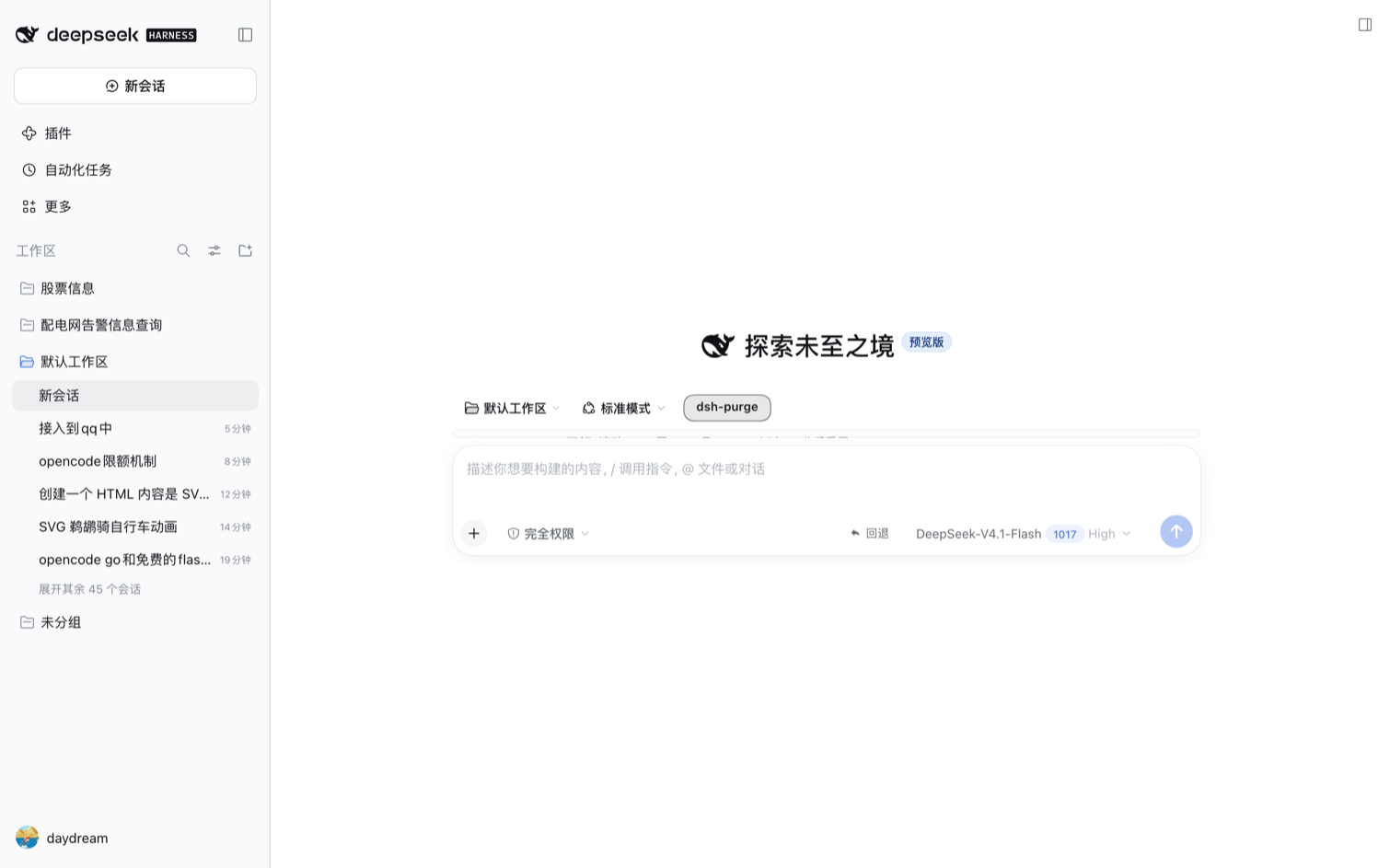1390x868 pixels.
Task: Open the 接入到qq中 conversation
Action: coord(135,429)
